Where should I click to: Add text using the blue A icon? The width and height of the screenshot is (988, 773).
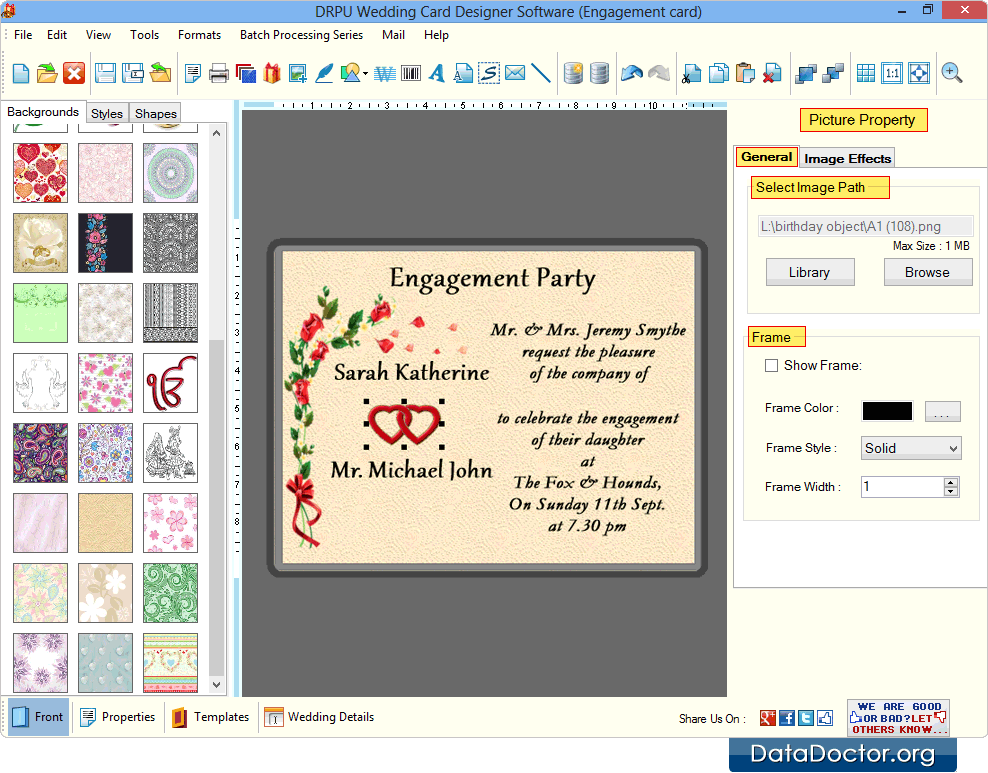(437, 74)
